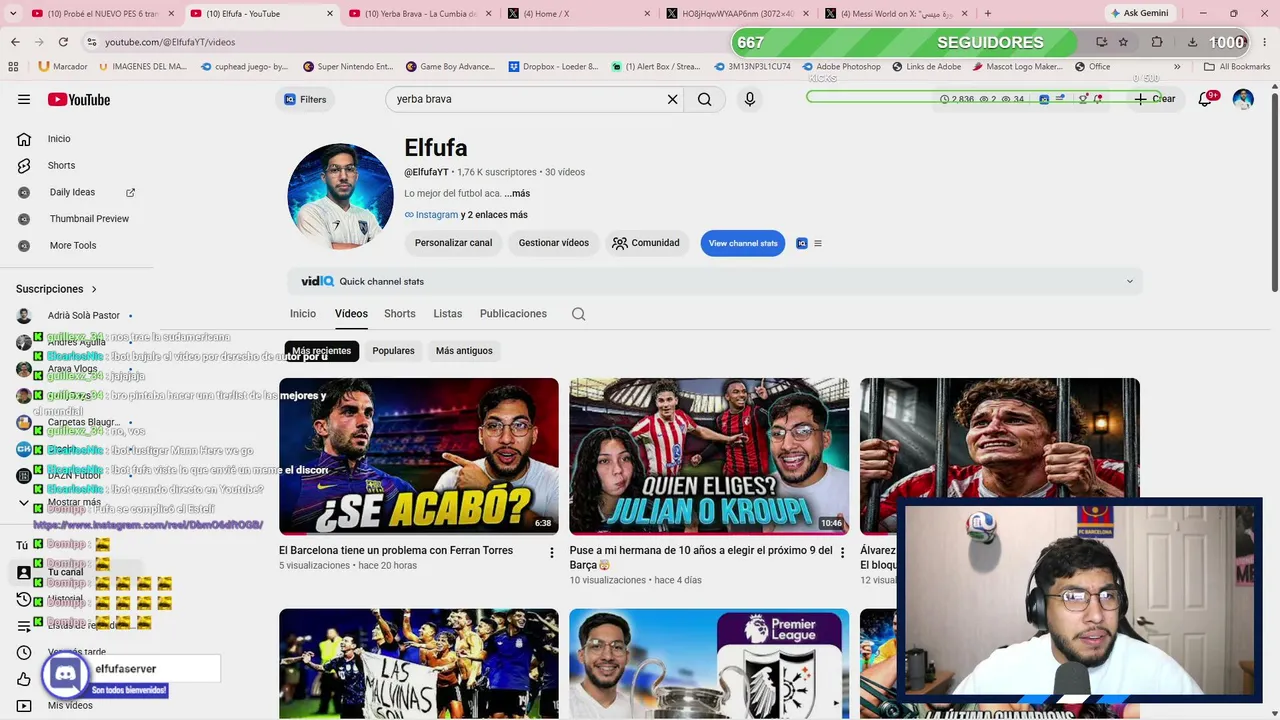The height and width of the screenshot is (720, 1280).
Task: Click the Elfufa channel profile picture
Action: point(340,196)
